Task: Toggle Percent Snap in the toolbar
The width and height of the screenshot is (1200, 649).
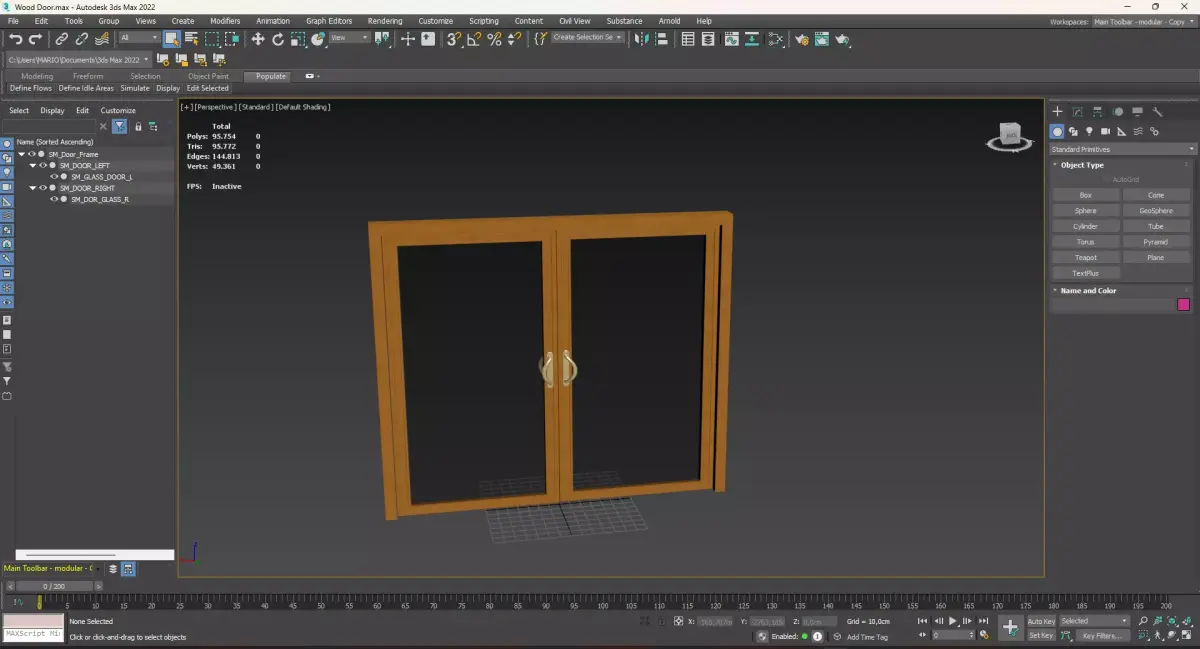Action: (x=494, y=39)
